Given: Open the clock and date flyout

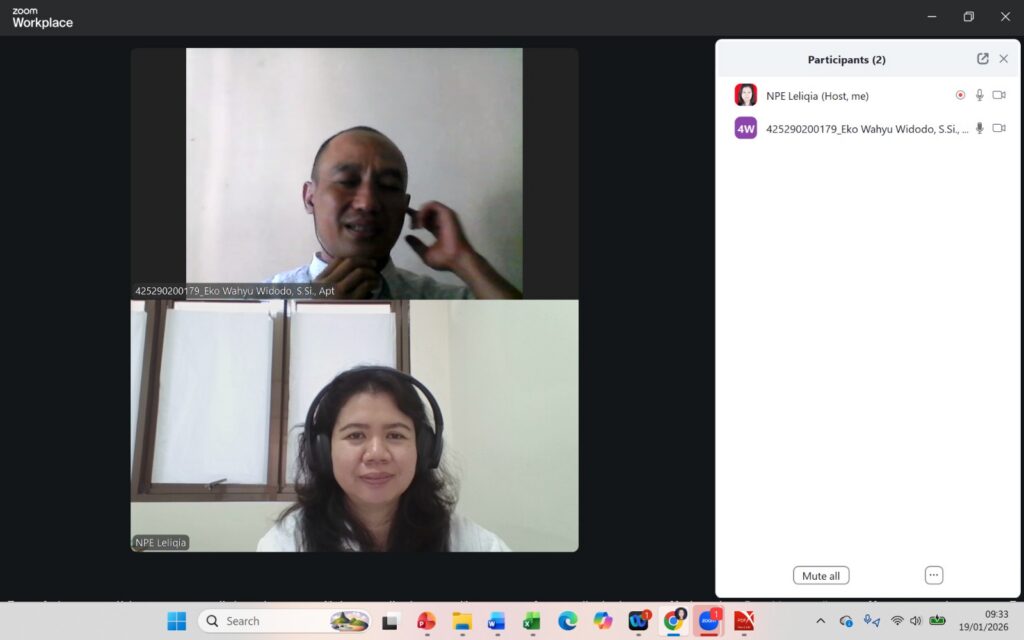Looking at the screenshot, I should click(995, 621).
